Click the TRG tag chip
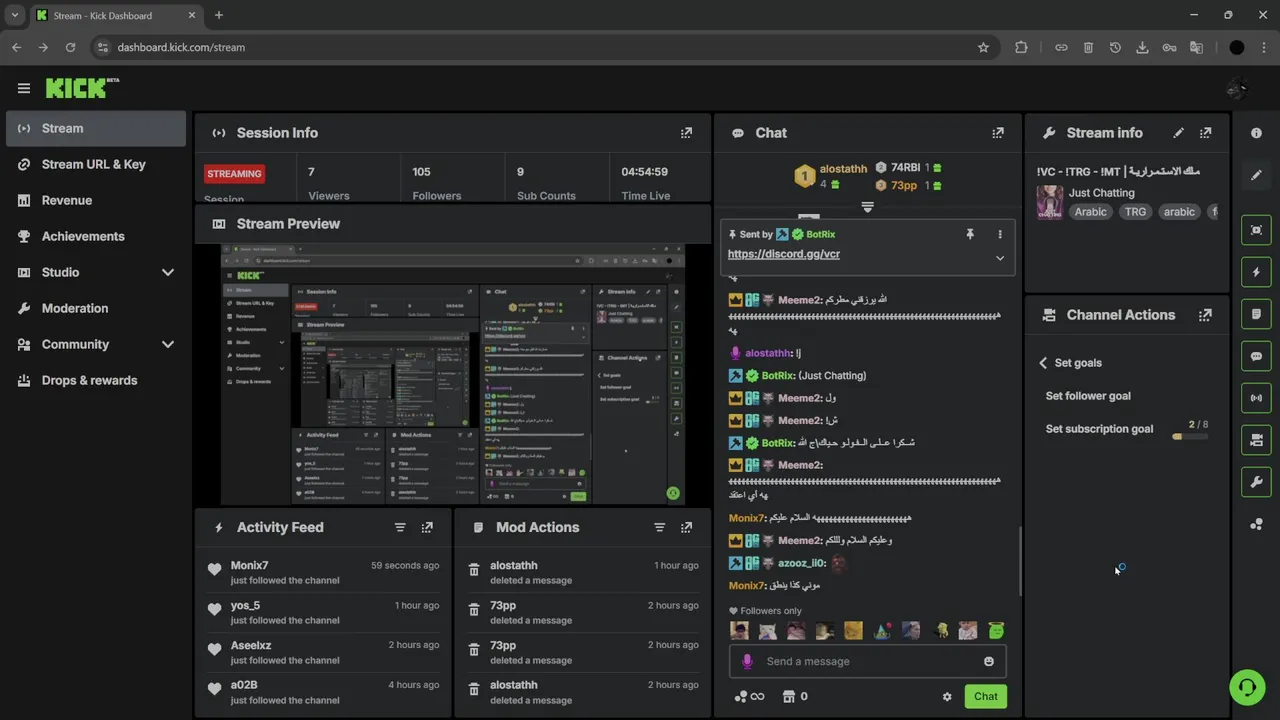Viewport: 1280px width, 720px height. [x=1135, y=212]
